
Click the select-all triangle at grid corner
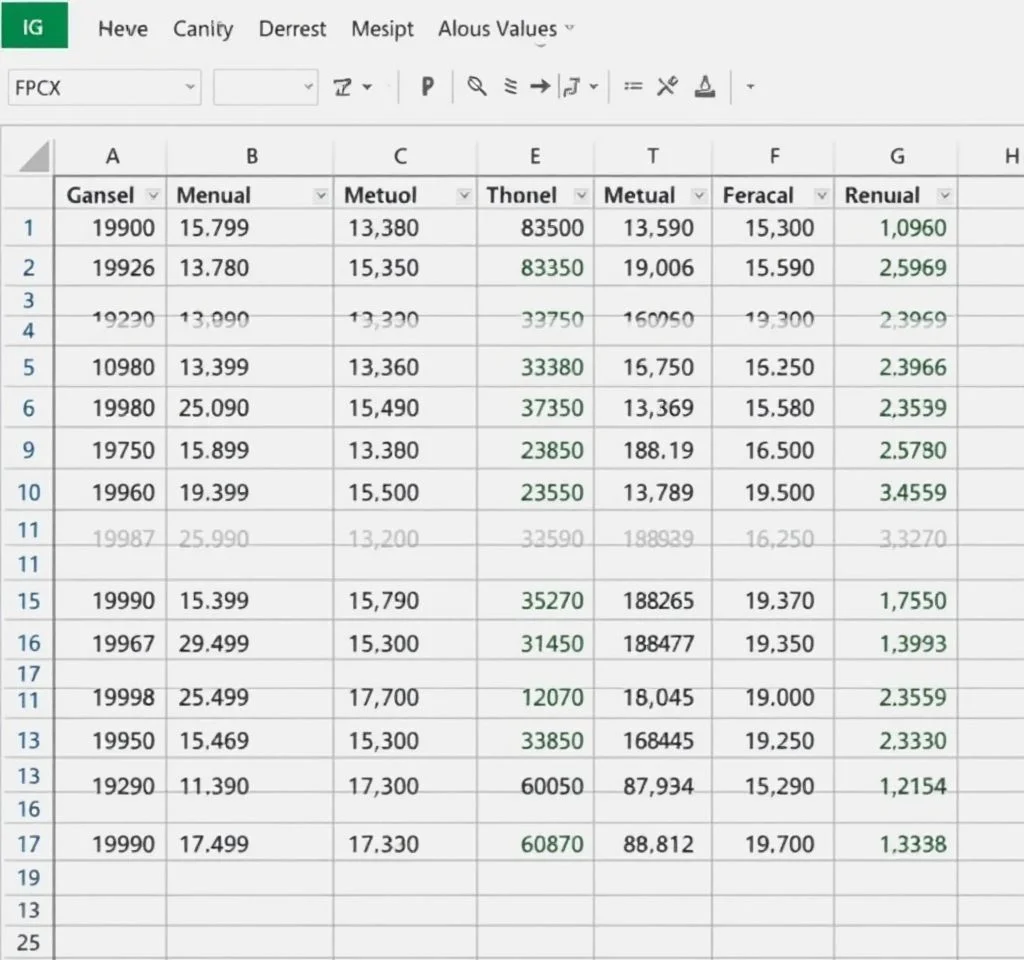point(34,156)
